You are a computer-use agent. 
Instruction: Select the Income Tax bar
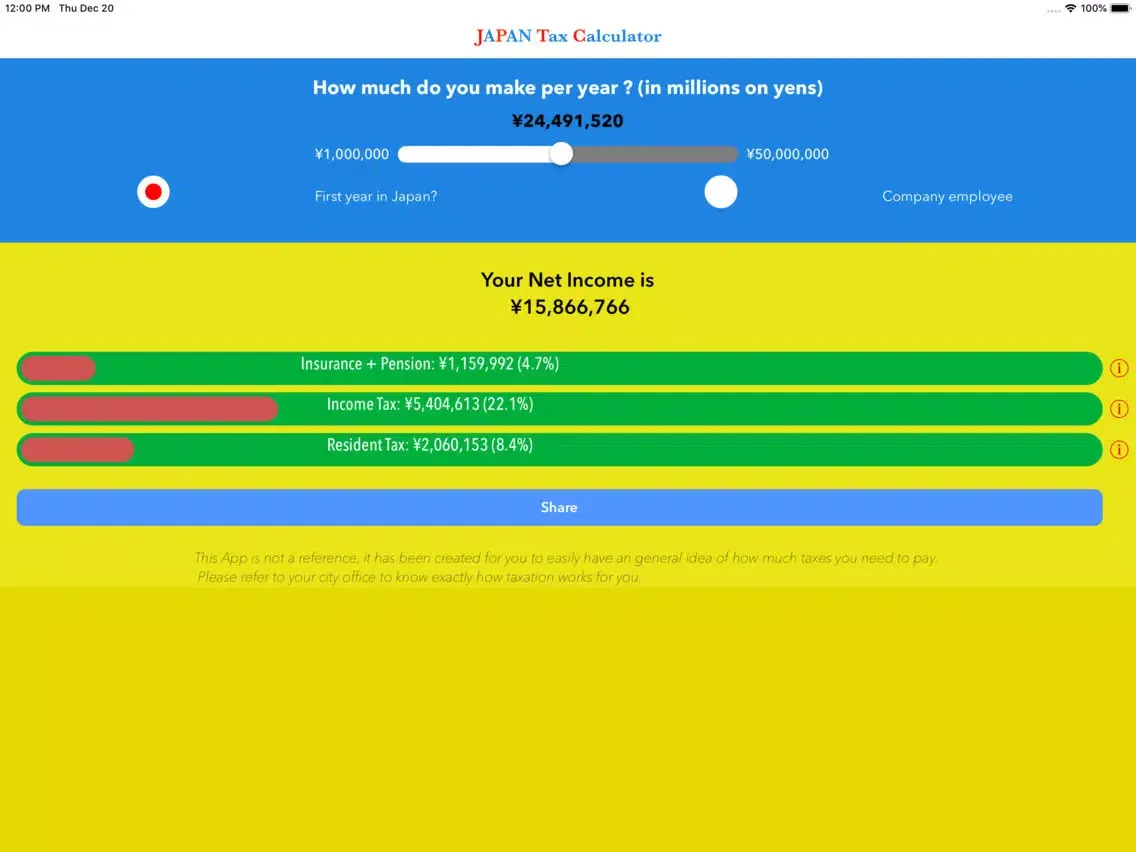point(559,409)
